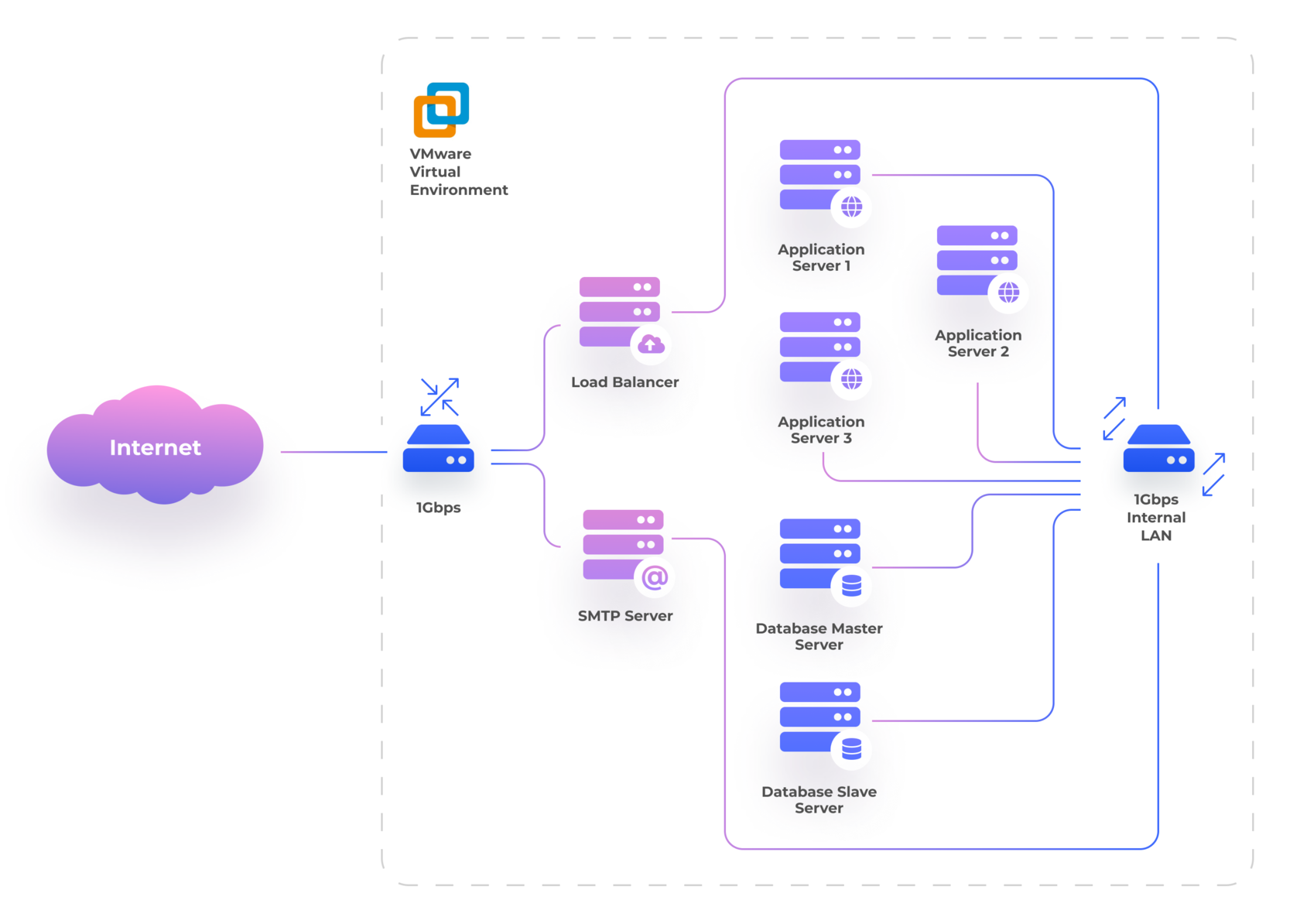Click the Application Server 2 icon
Image resolution: width=1300 pixels, height=924 pixels.
click(982, 269)
